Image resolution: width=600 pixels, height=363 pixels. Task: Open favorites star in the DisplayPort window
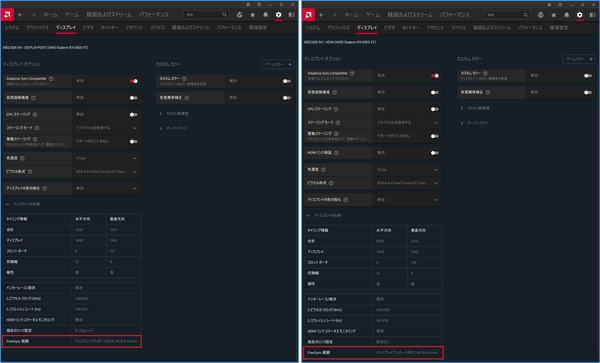point(253,15)
